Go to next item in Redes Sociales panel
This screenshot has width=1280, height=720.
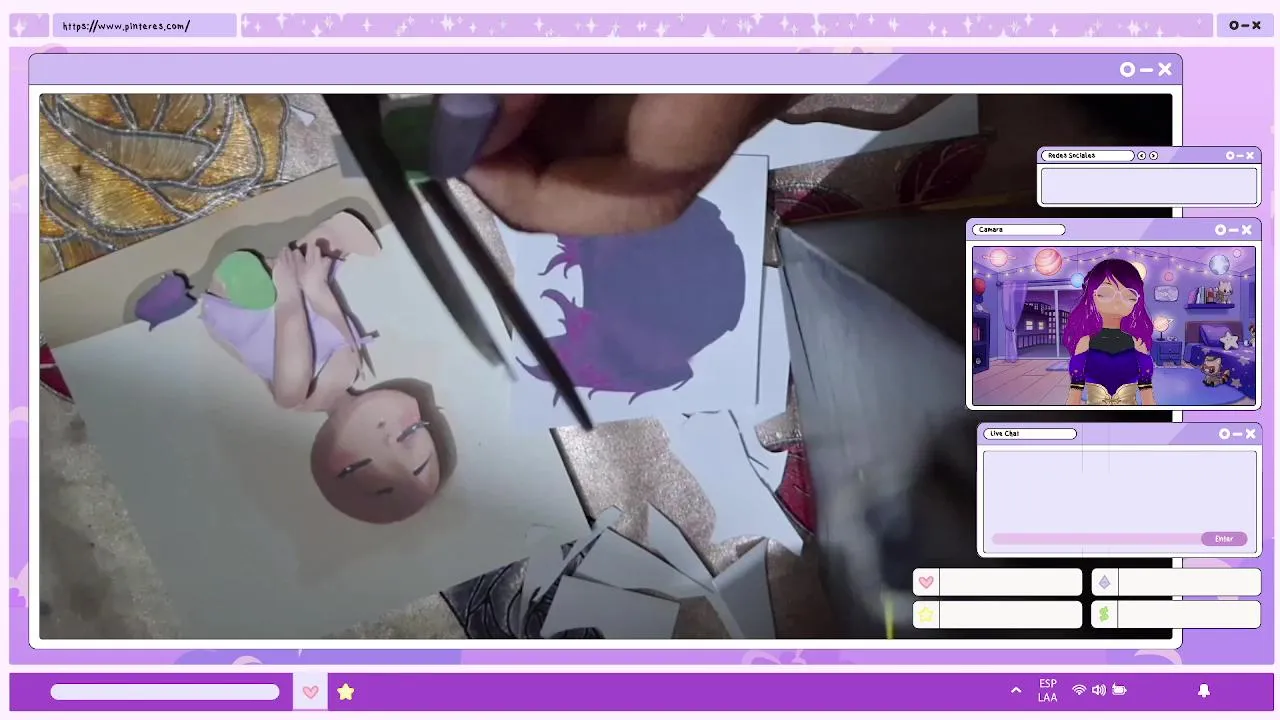(1153, 156)
